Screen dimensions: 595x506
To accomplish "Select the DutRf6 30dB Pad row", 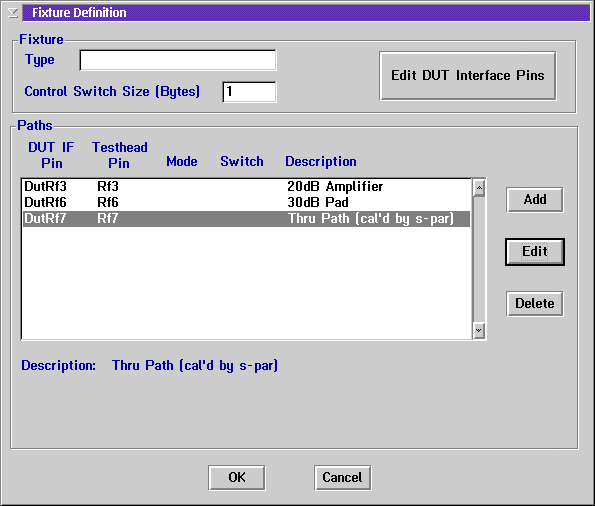I will [x=247, y=202].
